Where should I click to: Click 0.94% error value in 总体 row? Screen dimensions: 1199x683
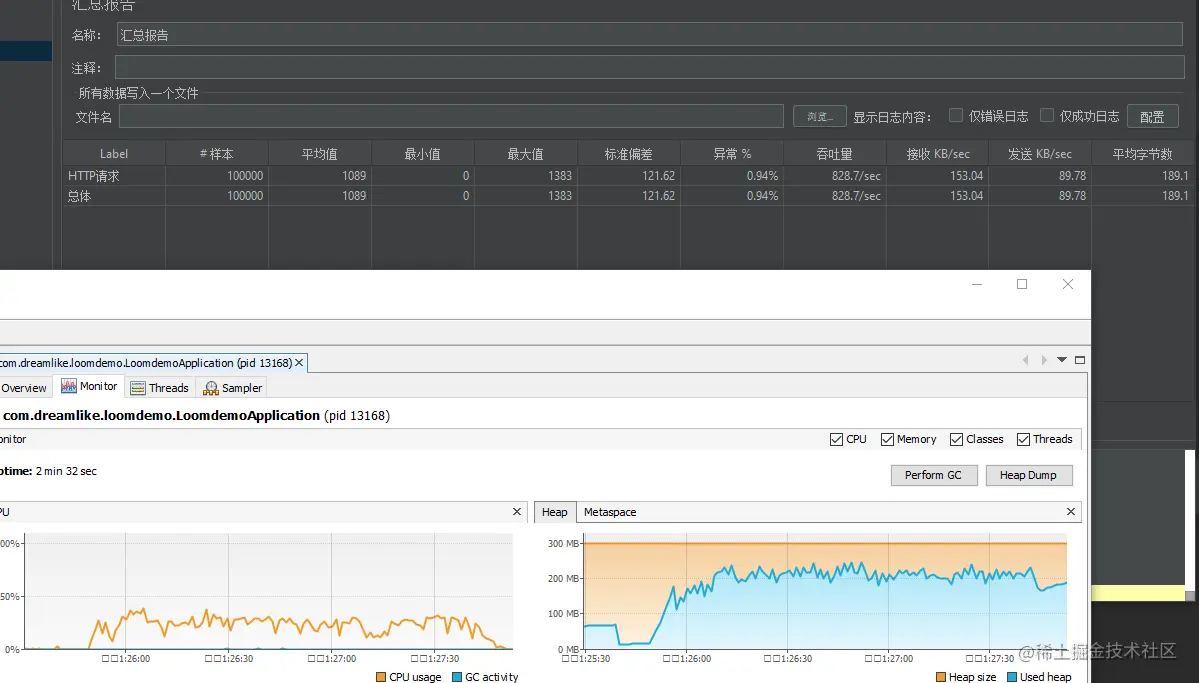click(x=762, y=196)
